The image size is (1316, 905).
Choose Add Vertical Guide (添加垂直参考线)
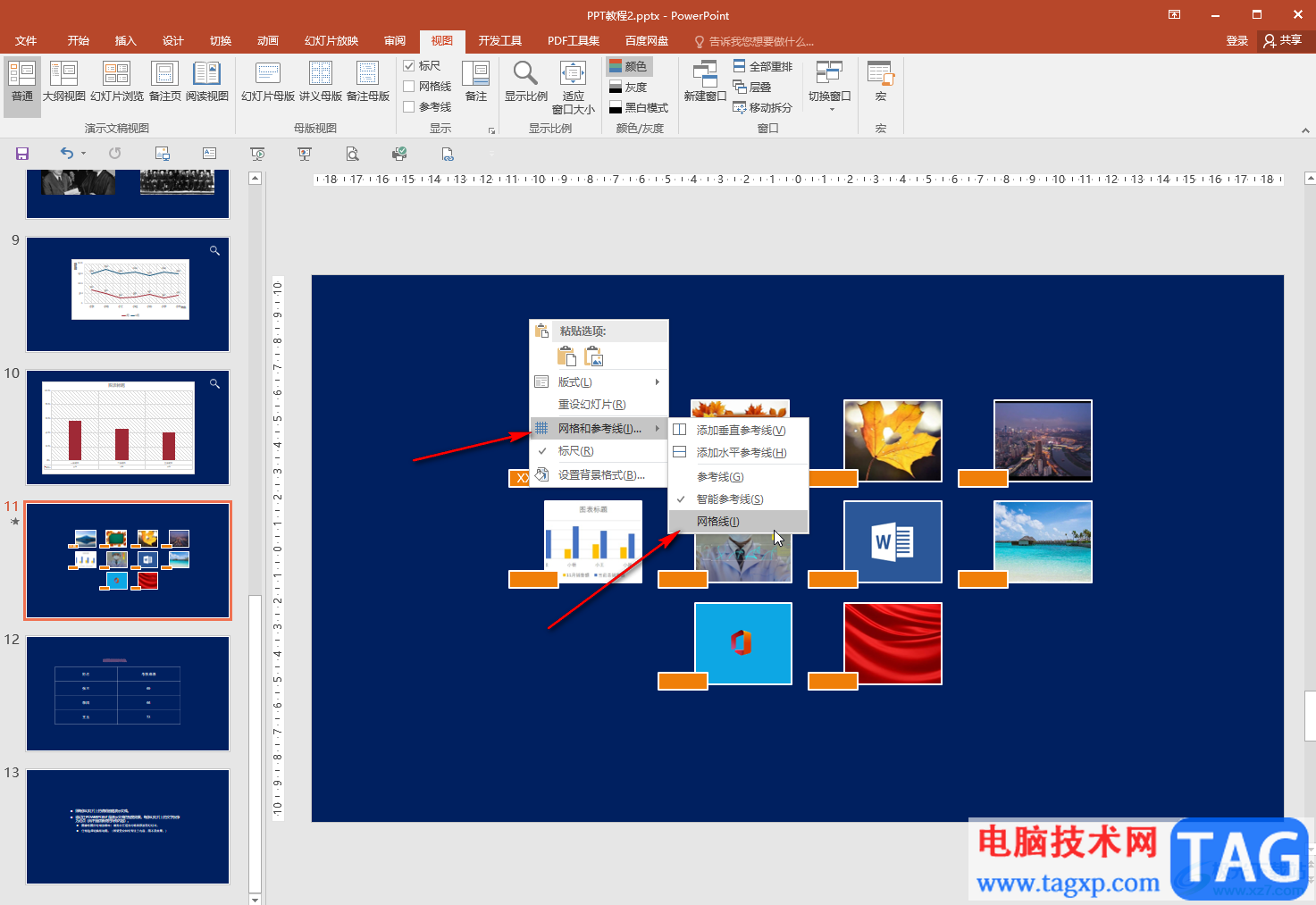[x=739, y=431]
